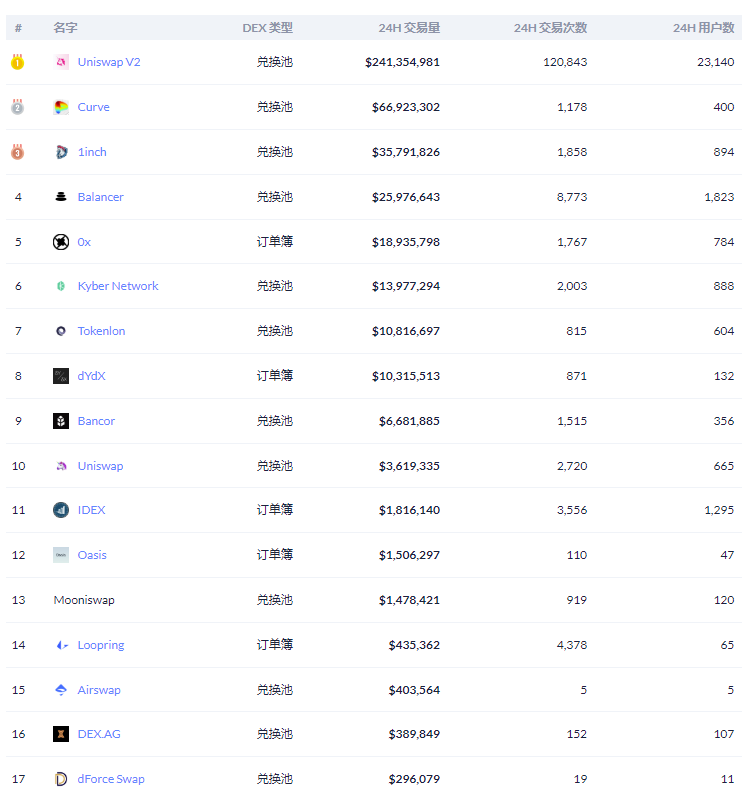Click the Kyber Network green logo icon

pos(61,286)
